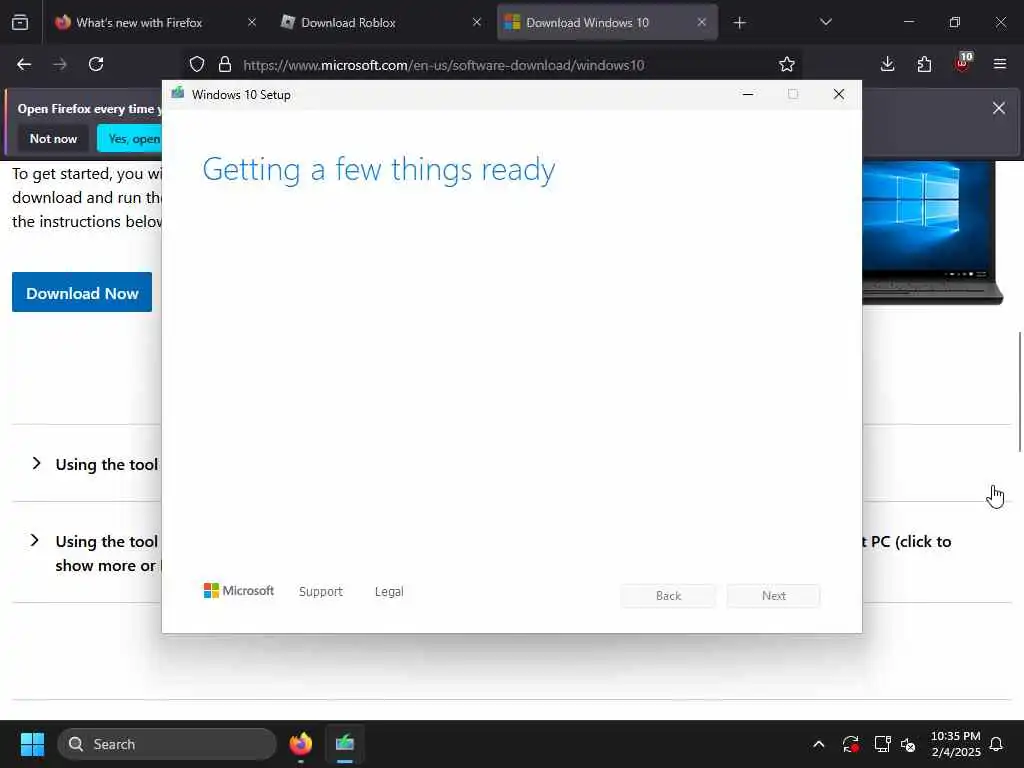List all tabs with the chevron
1024x768 pixels.
(825, 22)
